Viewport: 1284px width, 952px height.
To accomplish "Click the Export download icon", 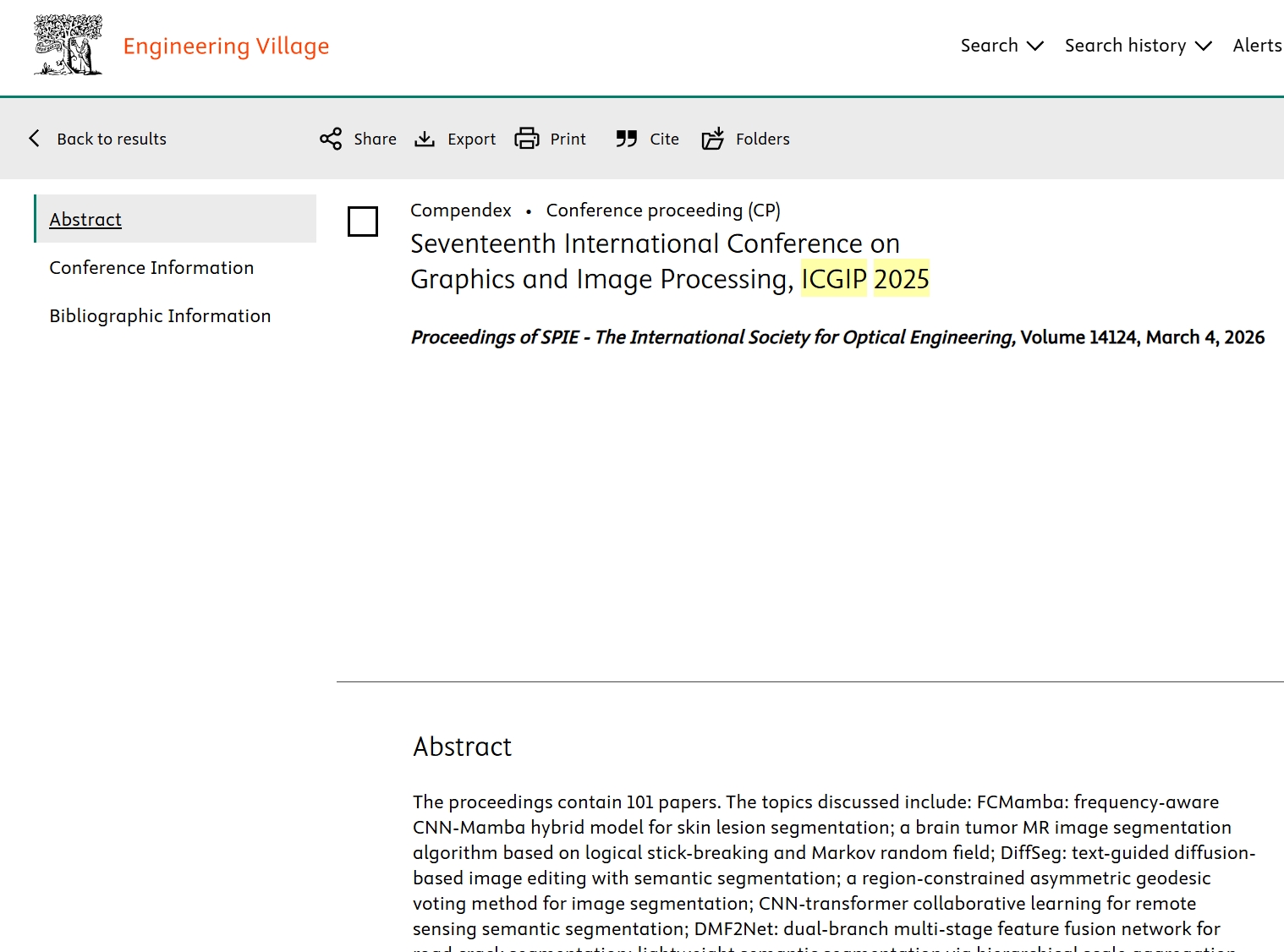I will tap(425, 139).
